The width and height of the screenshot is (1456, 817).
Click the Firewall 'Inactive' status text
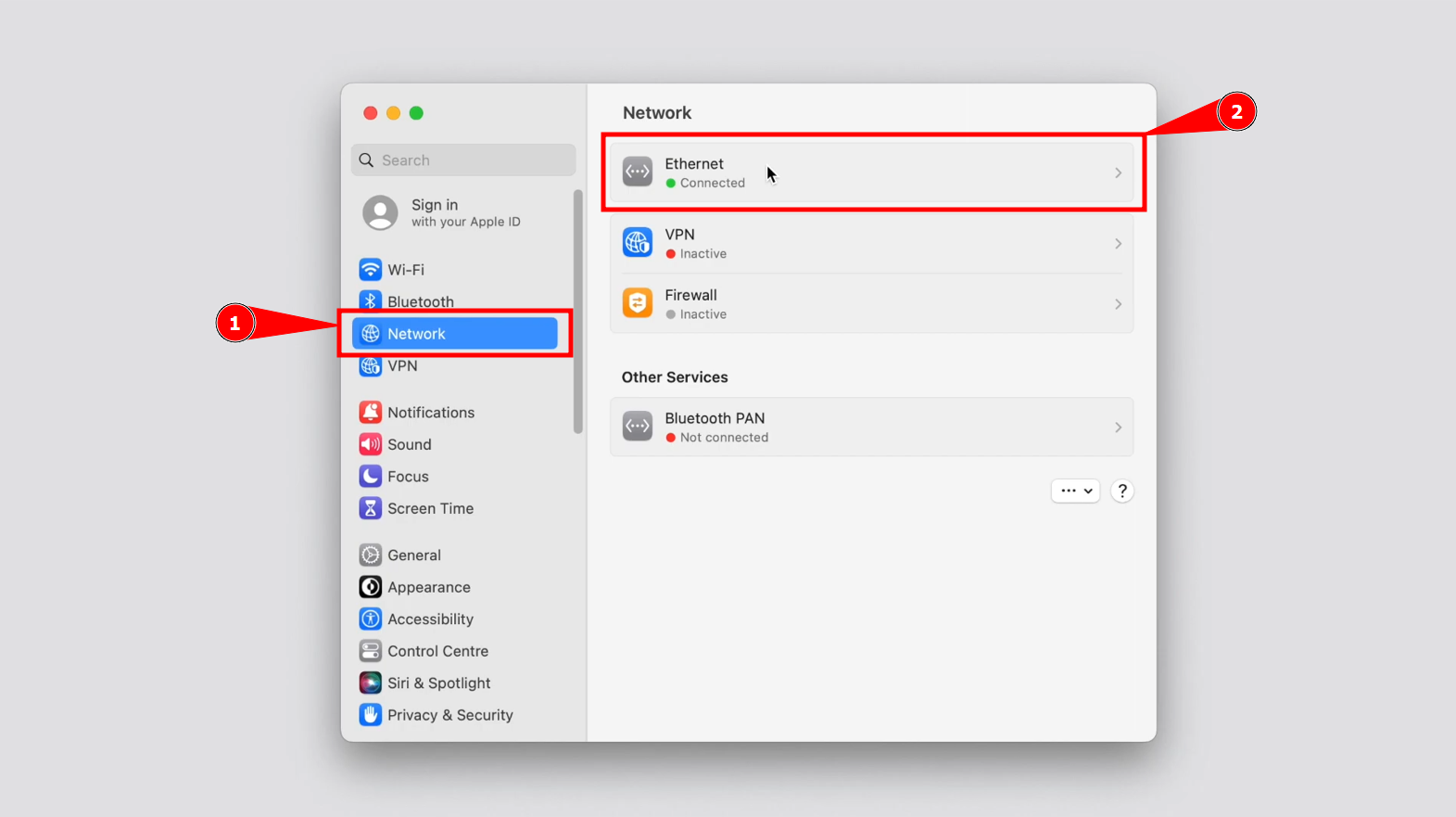[x=703, y=314]
